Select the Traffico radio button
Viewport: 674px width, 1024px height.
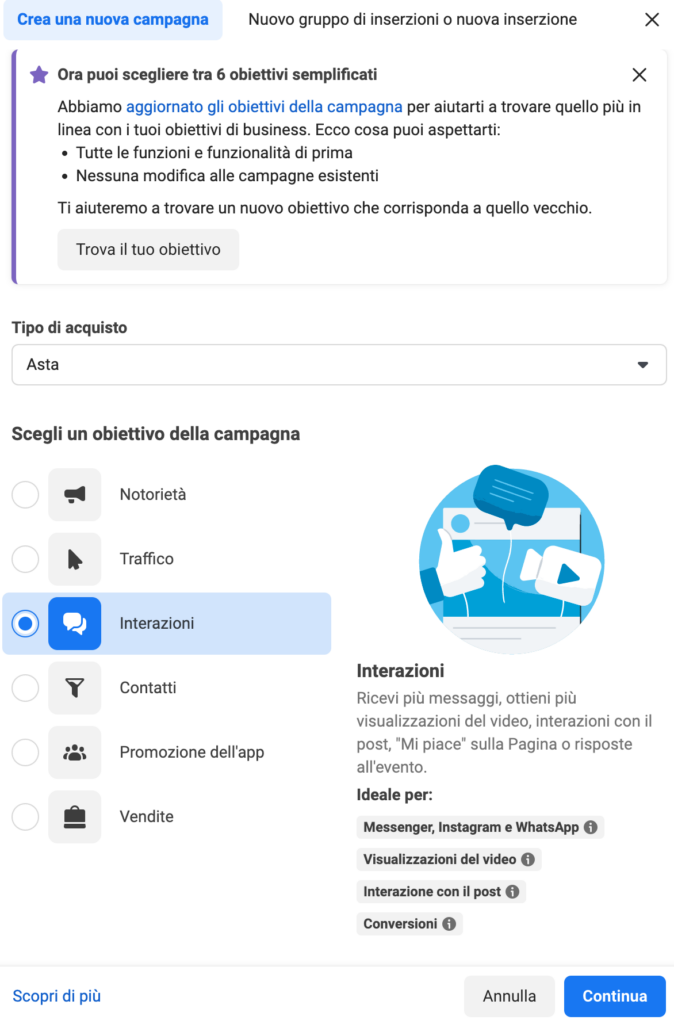25,559
